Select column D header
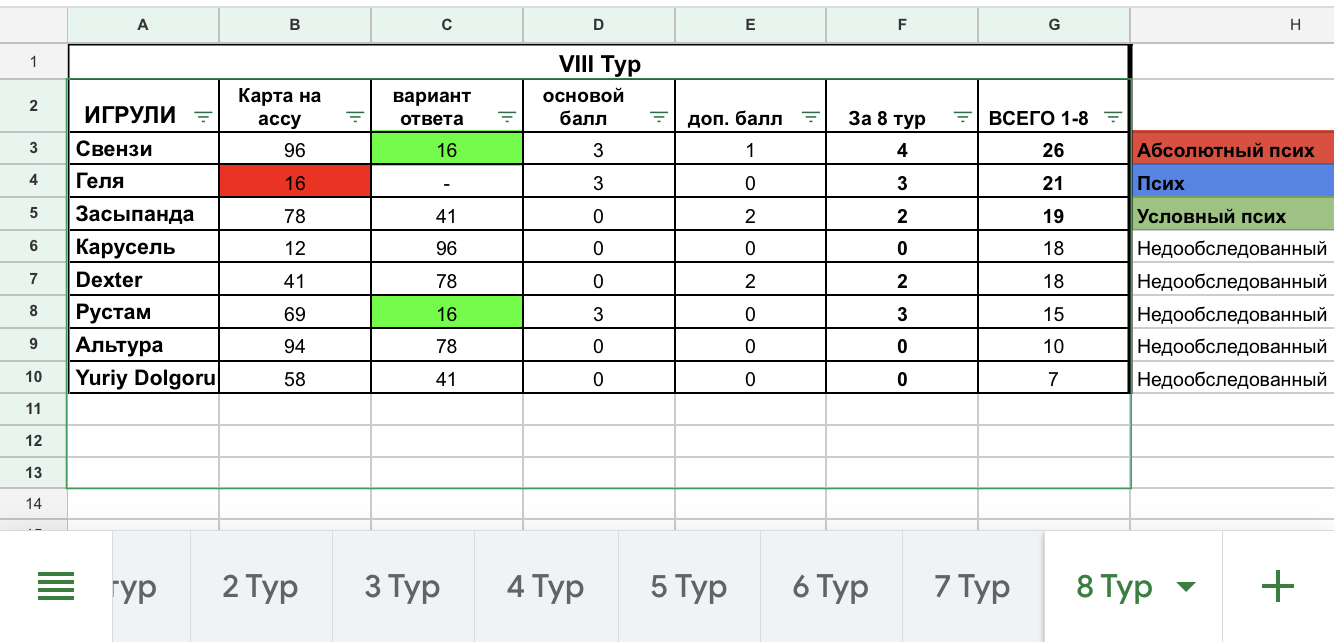Image resolution: width=1334 pixels, height=642 pixels. tap(598, 25)
